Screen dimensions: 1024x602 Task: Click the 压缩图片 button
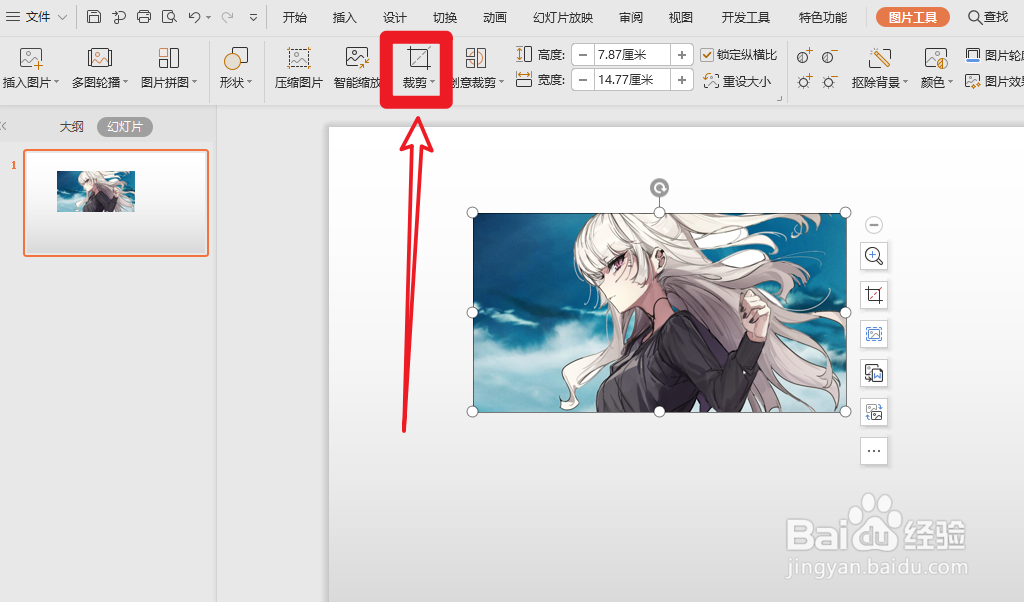298,67
